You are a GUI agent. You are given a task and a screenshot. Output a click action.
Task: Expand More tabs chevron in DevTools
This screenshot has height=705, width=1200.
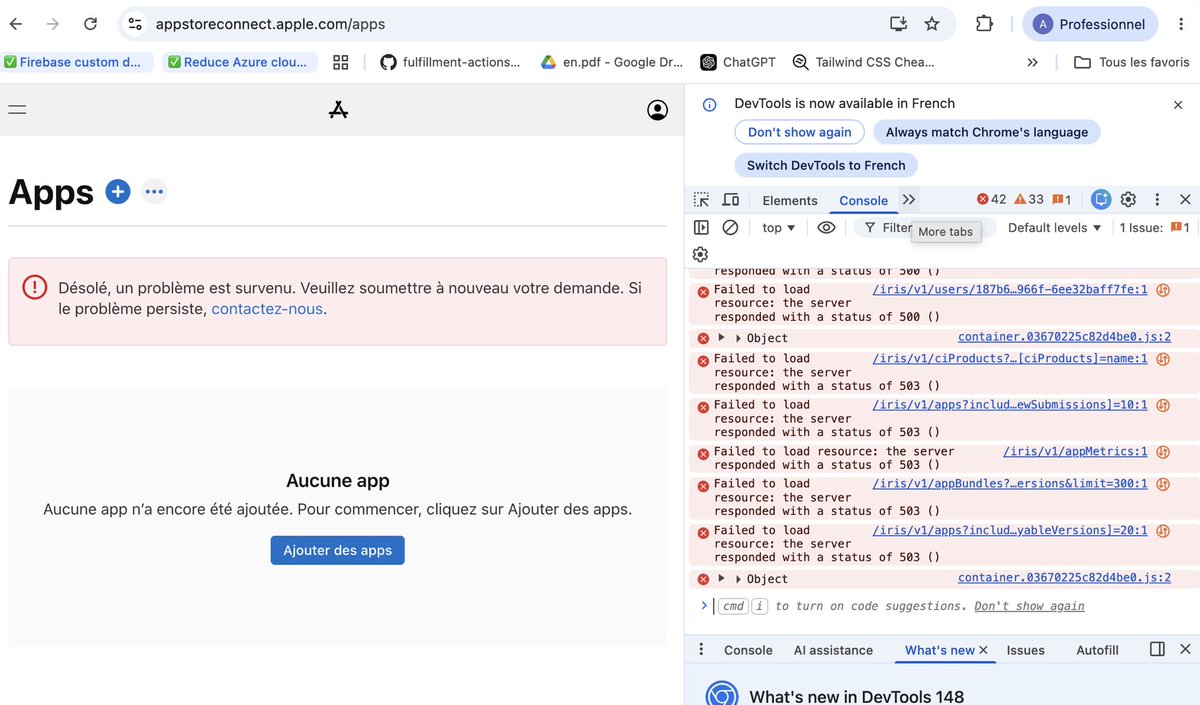[908, 200]
